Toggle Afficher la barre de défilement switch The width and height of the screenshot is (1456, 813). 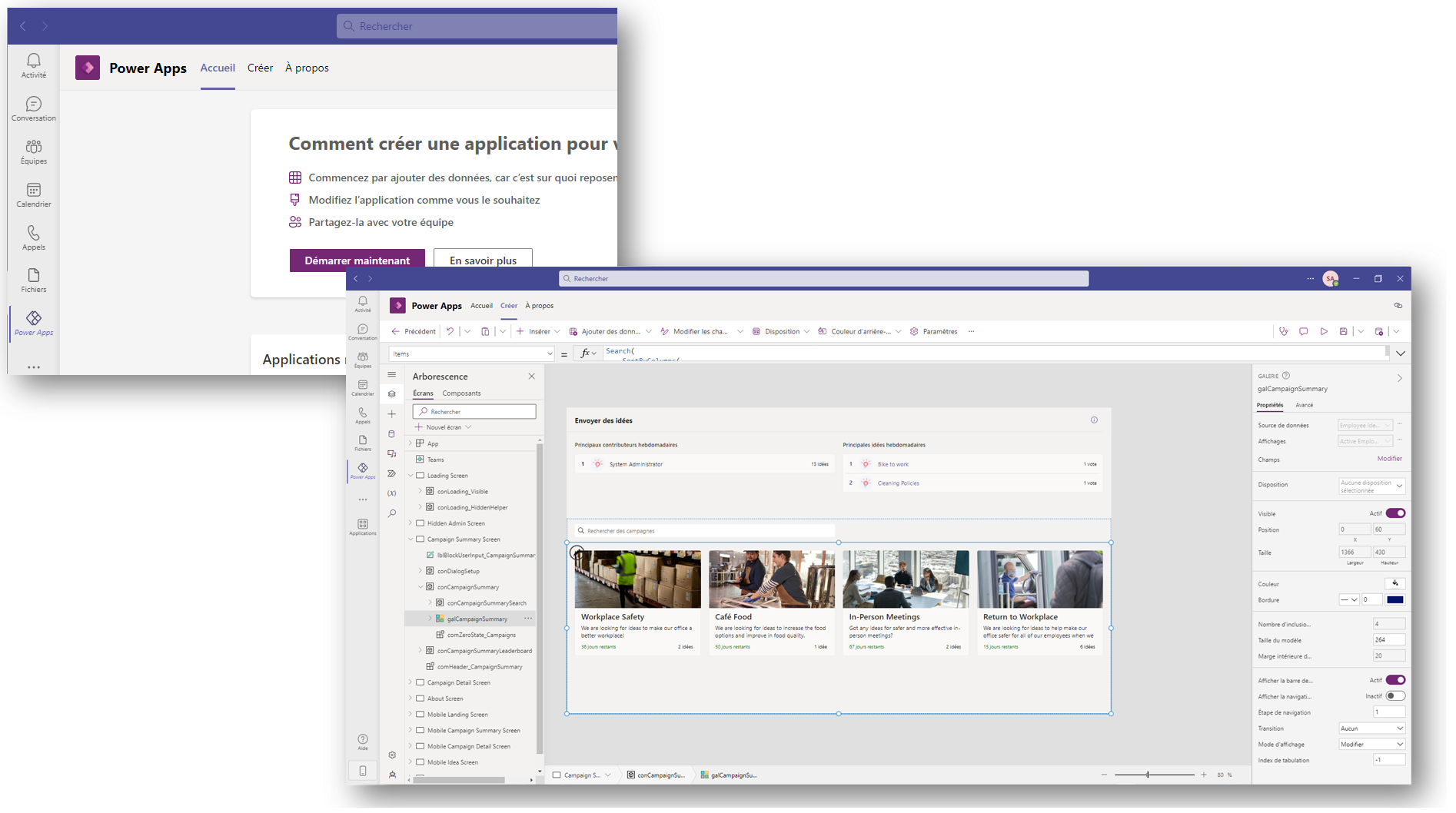click(x=1396, y=680)
